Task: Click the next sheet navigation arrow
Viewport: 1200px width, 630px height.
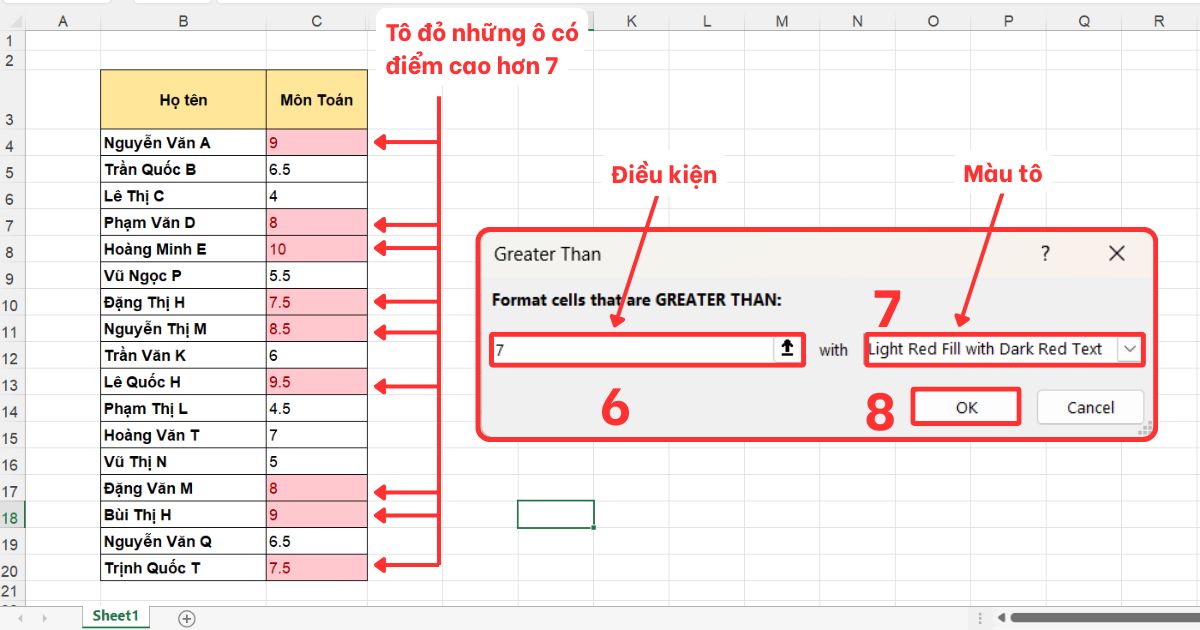Action: (x=44, y=618)
